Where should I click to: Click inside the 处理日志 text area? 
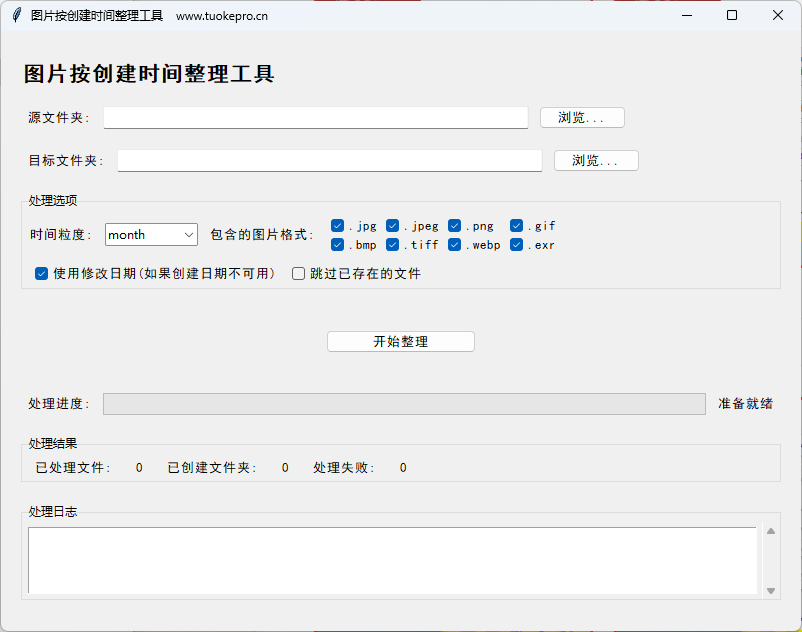pyautogui.click(x=392, y=560)
